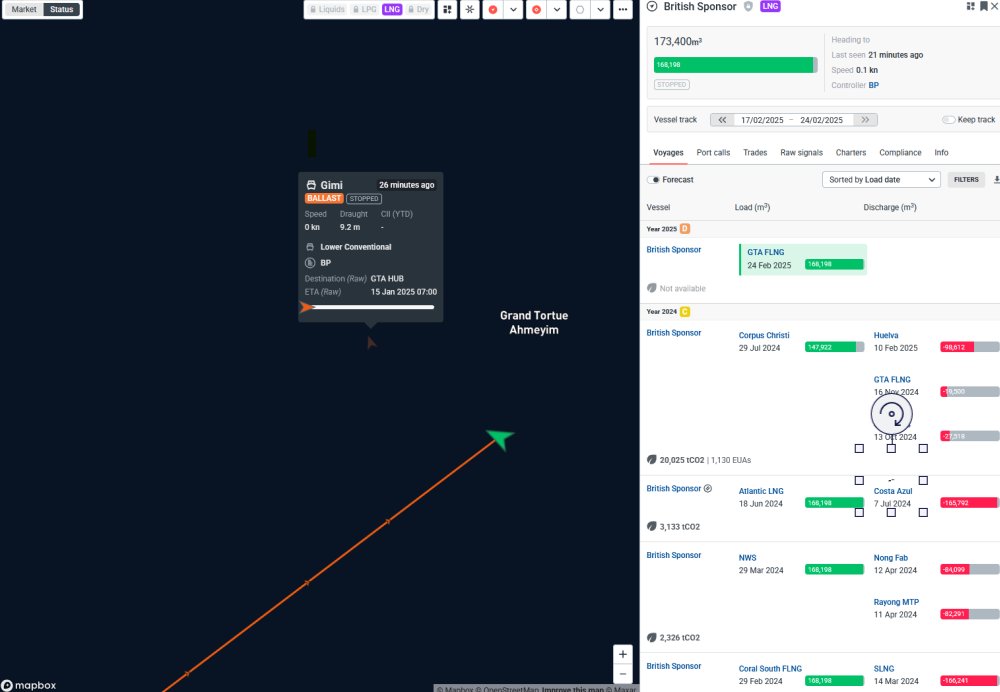Open the Trades tab
This screenshot has width=1000, height=692.
[x=755, y=153]
